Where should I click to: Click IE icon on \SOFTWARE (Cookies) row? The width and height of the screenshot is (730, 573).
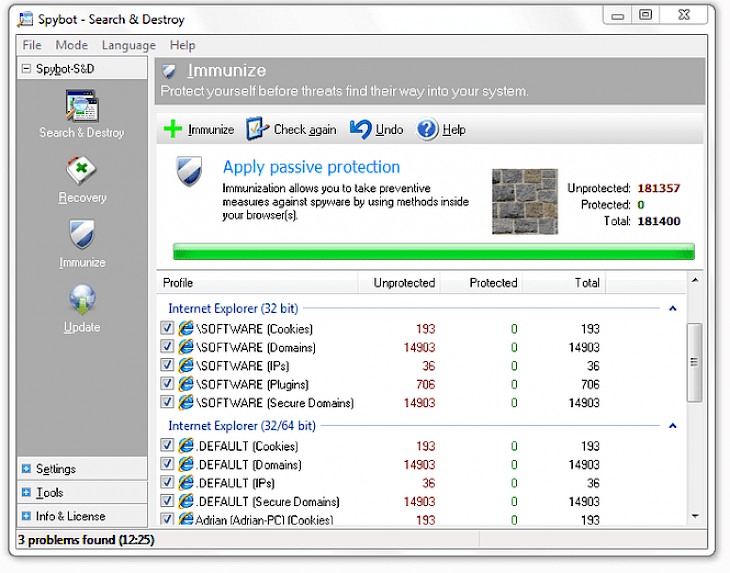186,328
